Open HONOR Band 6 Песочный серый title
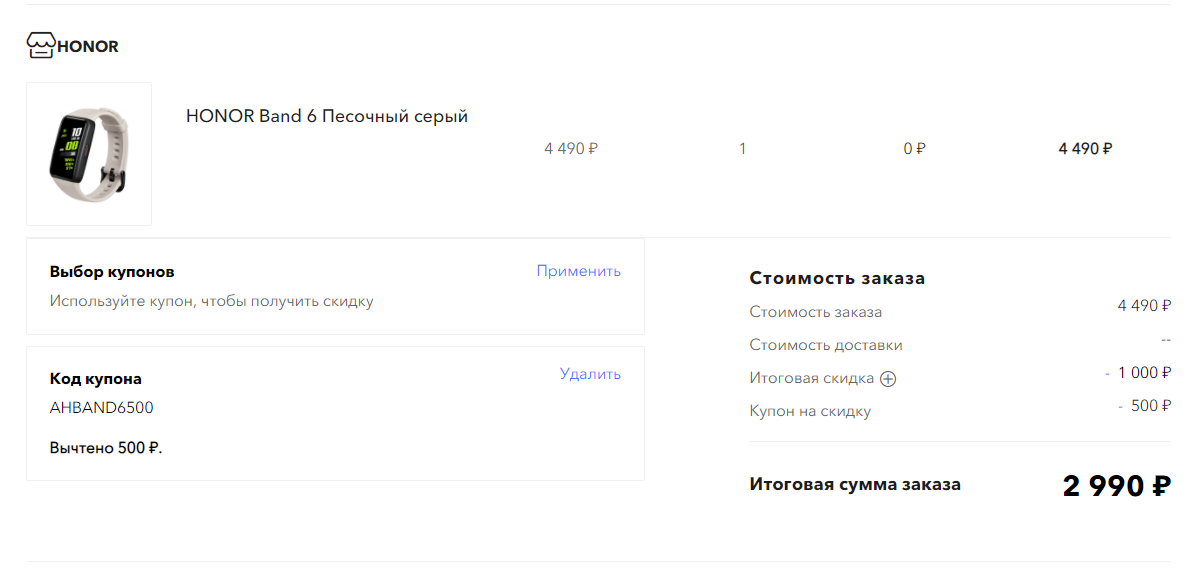The width and height of the screenshot is (1202, 579). click(327, 116)
